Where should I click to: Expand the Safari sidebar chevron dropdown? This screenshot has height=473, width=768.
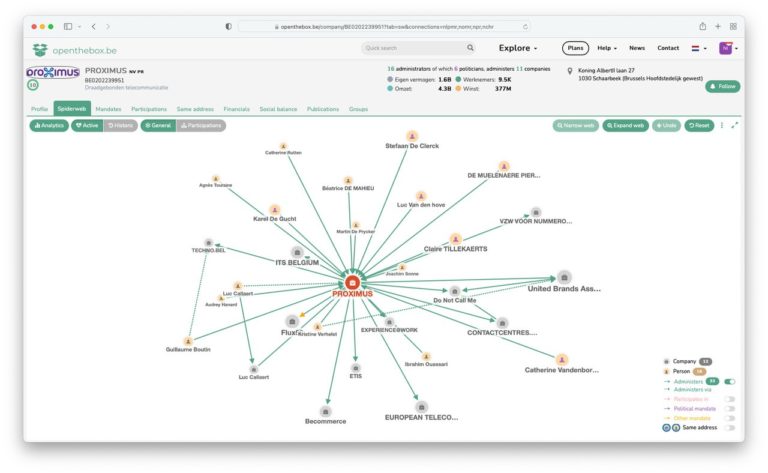pos(79,26)
